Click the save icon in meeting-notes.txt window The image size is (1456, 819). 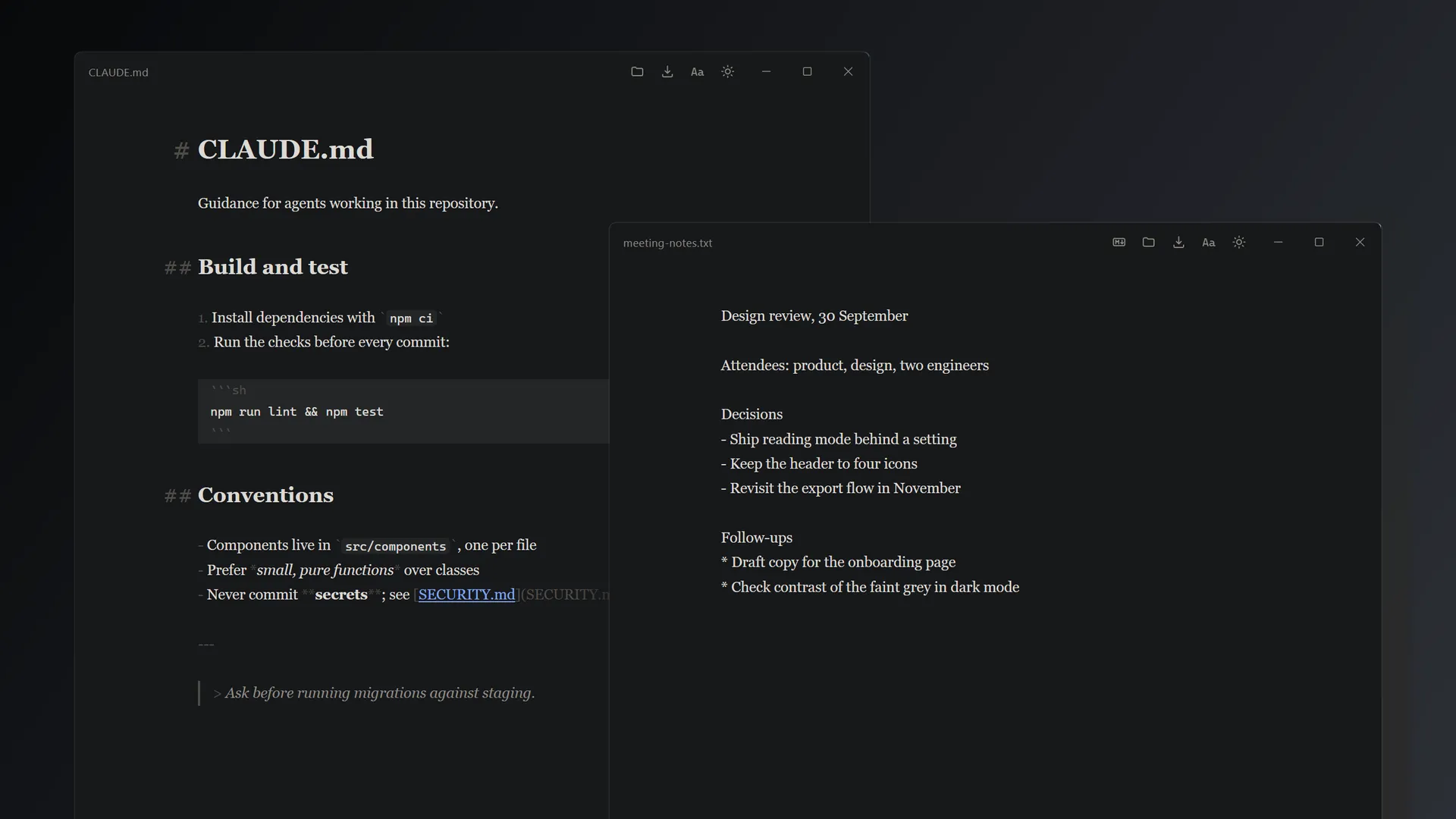pos(1179,243)
